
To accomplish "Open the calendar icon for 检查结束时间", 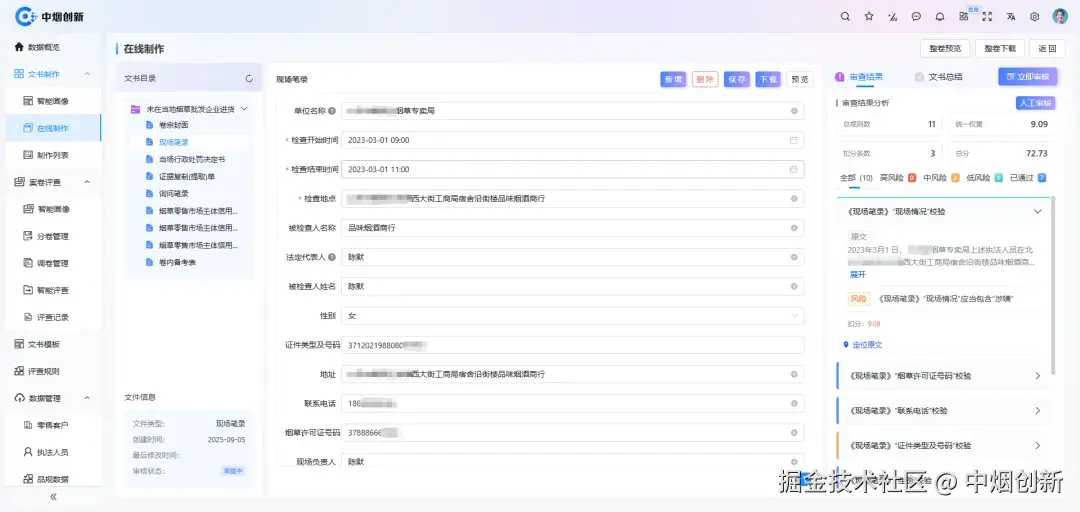I will (793, 169).
